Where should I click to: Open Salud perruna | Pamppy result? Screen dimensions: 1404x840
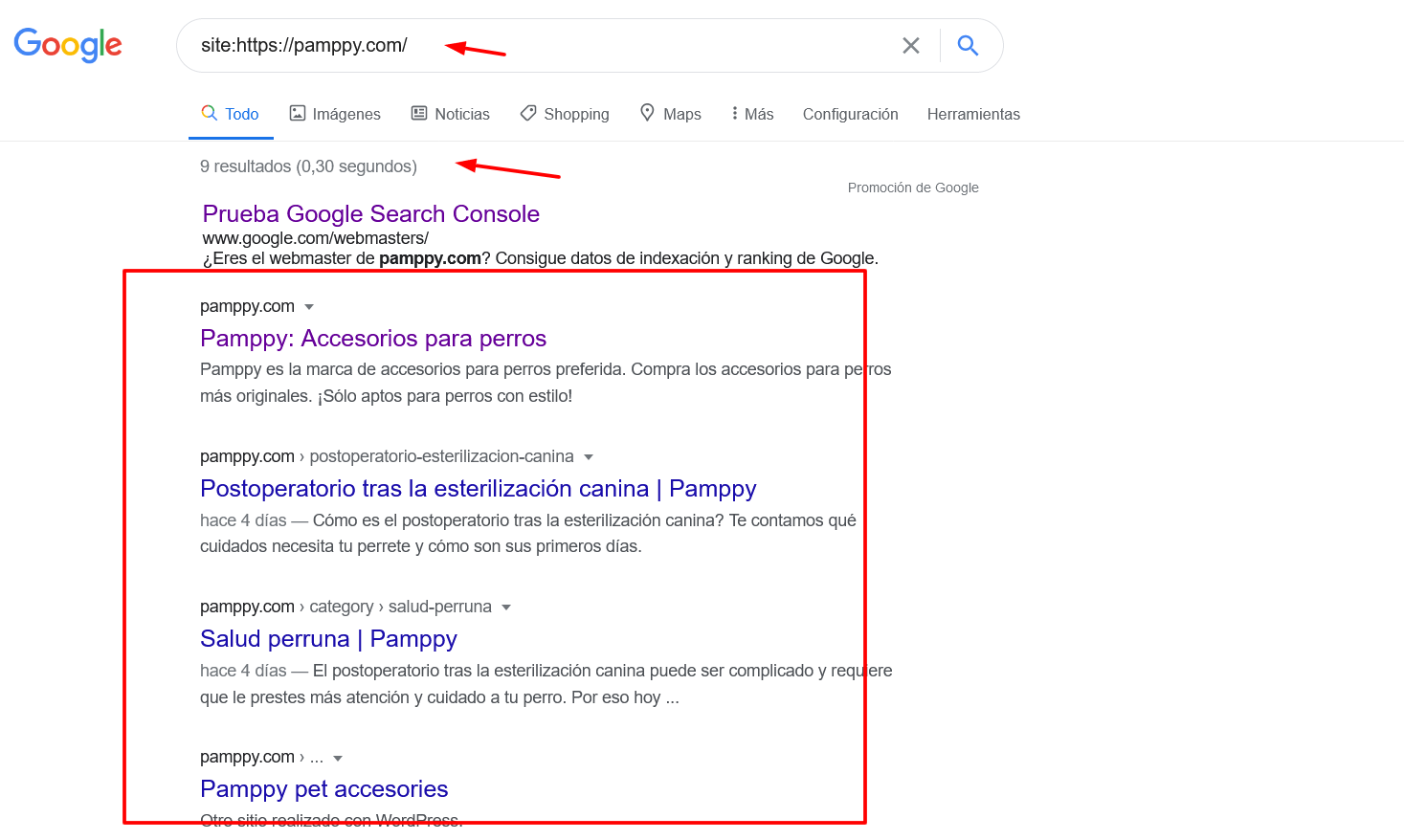click(328, 639)
